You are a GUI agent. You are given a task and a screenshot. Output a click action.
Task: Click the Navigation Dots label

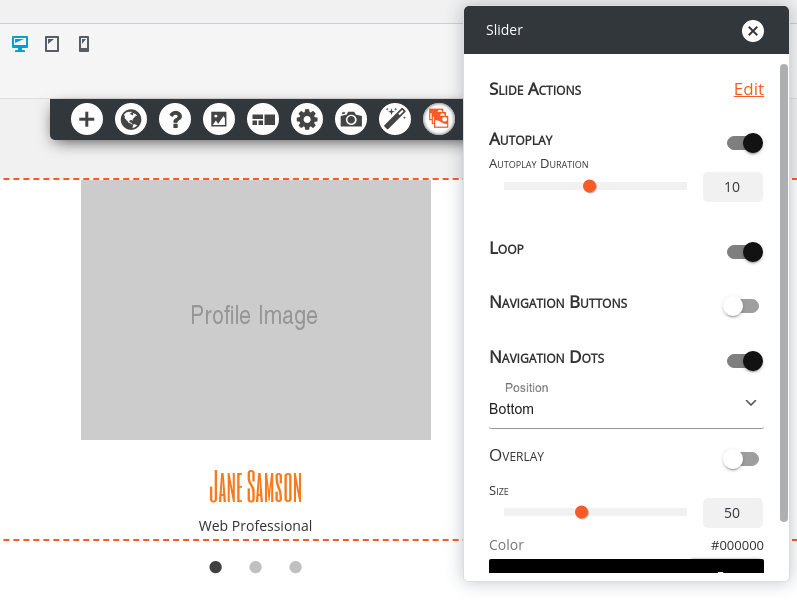pos(547,357)
